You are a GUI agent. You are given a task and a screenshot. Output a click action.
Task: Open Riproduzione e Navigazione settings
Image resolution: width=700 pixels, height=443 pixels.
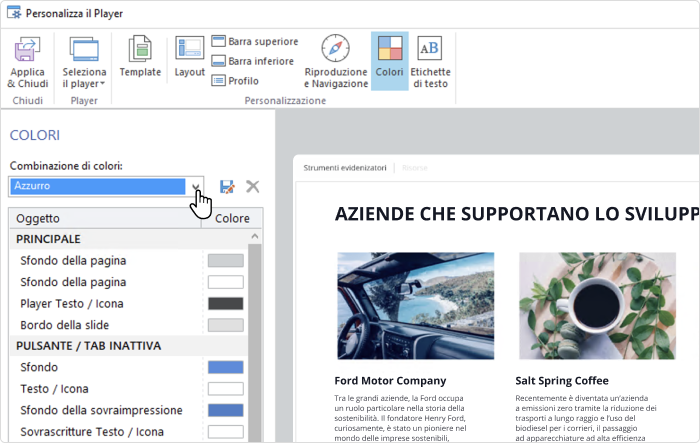336,61
